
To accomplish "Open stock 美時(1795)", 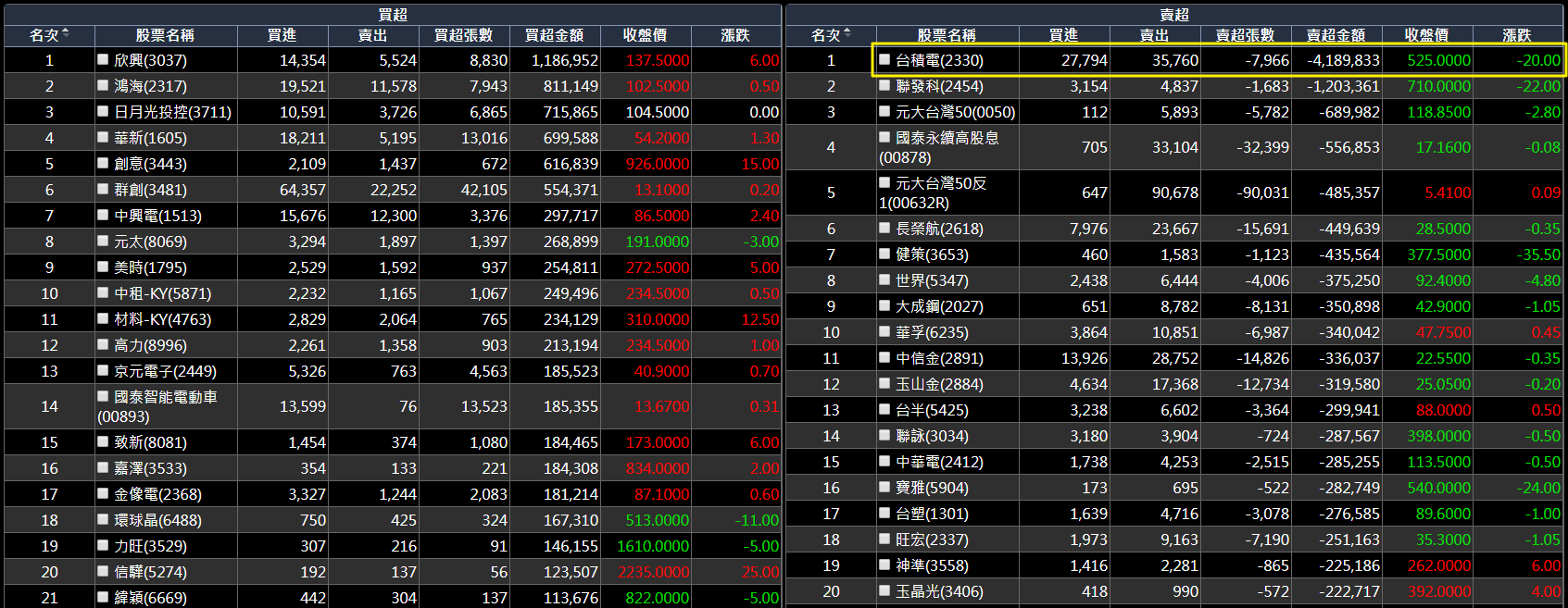I will 150,267.
